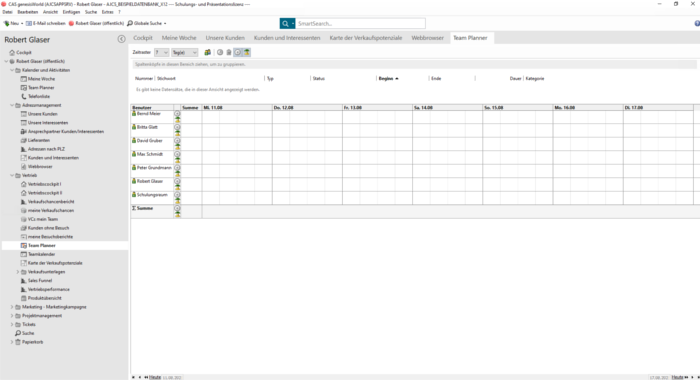Click the SmartSearch magnifier icon
The height and width of the screenshot is (380, 700).
click(285, 24)
